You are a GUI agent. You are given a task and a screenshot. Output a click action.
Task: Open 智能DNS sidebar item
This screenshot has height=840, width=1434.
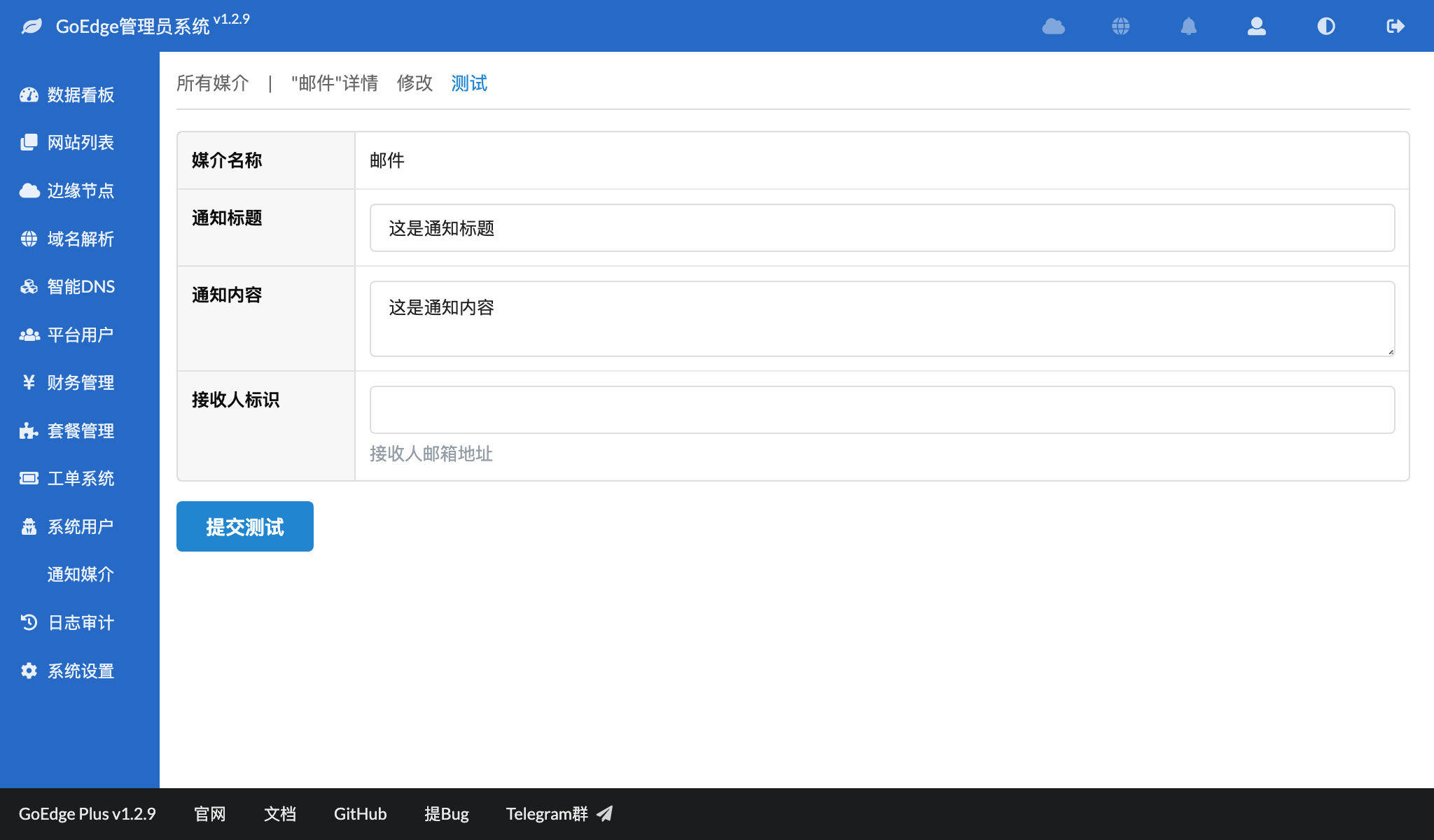pos(80,286)
